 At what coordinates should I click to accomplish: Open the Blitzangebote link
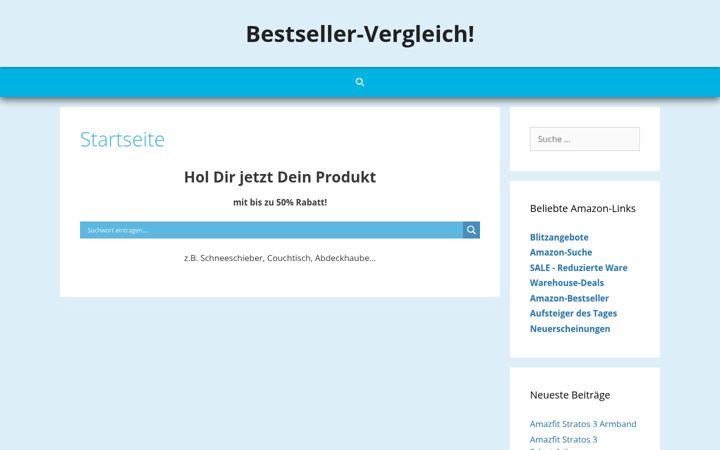[x=559, y=237]
